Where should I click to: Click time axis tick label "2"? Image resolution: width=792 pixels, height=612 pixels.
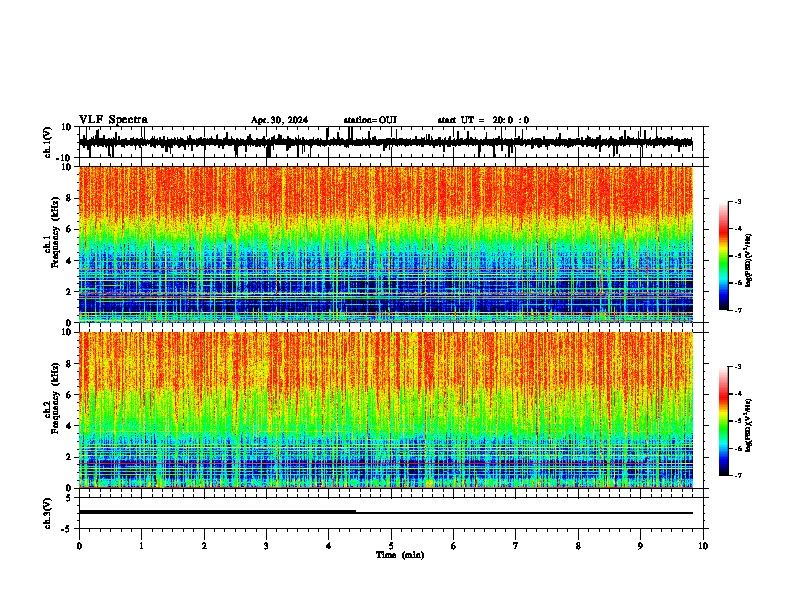[204, 546]
